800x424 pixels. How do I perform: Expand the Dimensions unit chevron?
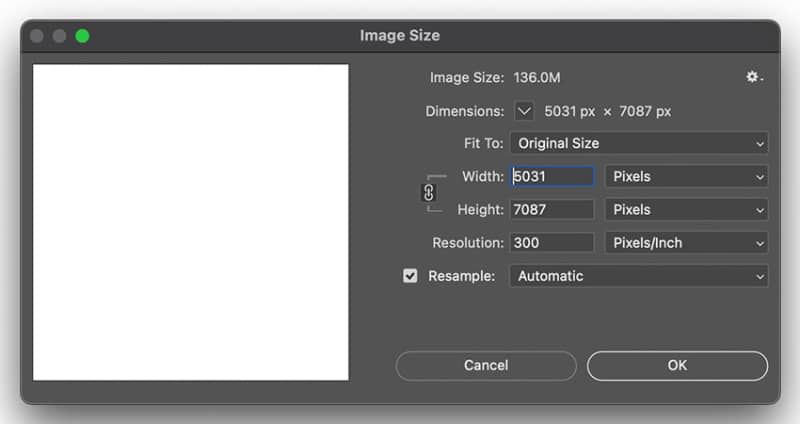coord(524,111)
